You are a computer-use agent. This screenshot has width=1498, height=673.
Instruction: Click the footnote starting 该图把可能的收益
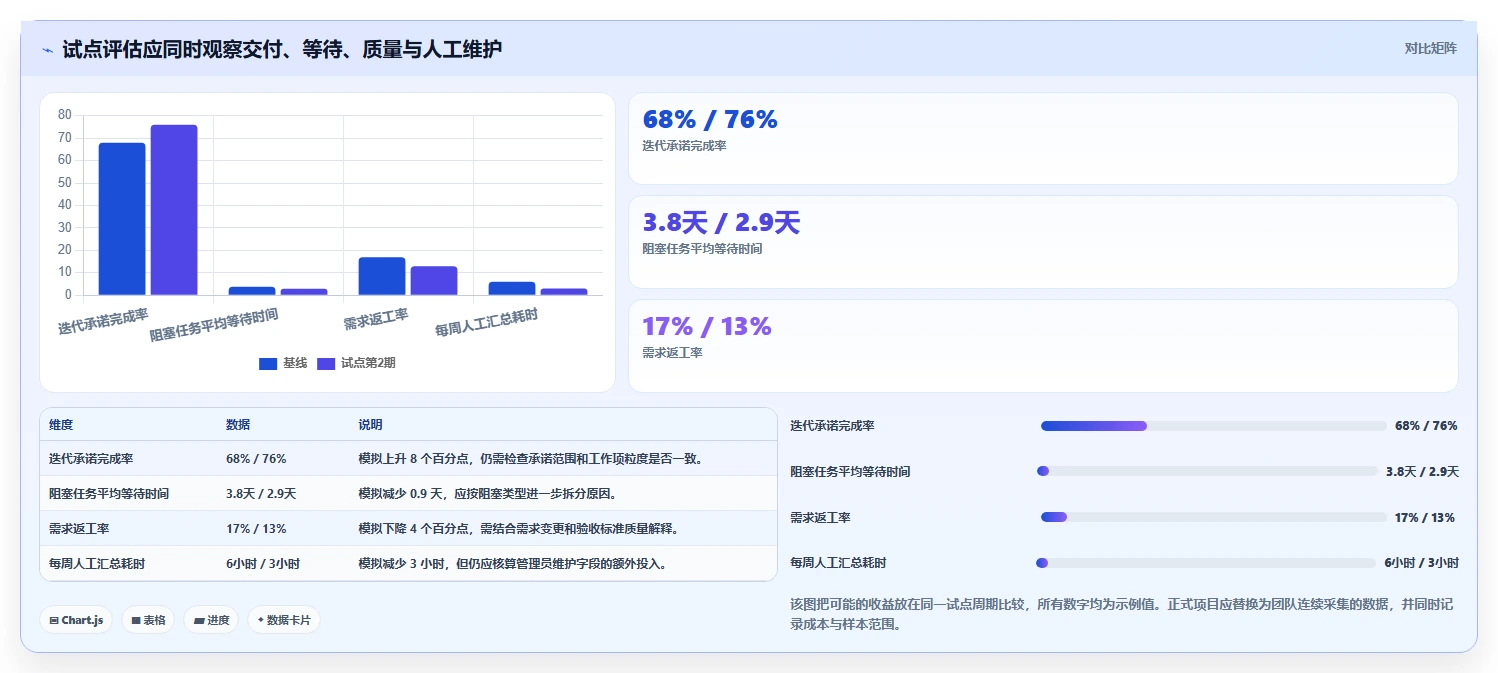click(1120, 614)
